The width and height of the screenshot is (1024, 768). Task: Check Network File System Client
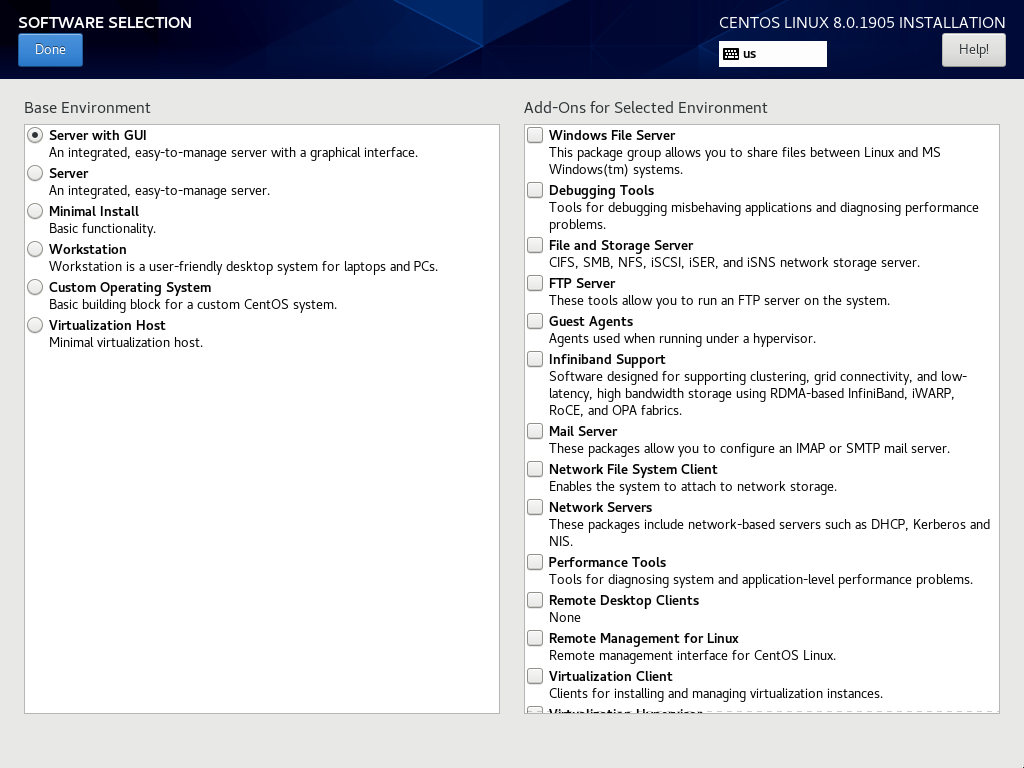click(536, 469)
